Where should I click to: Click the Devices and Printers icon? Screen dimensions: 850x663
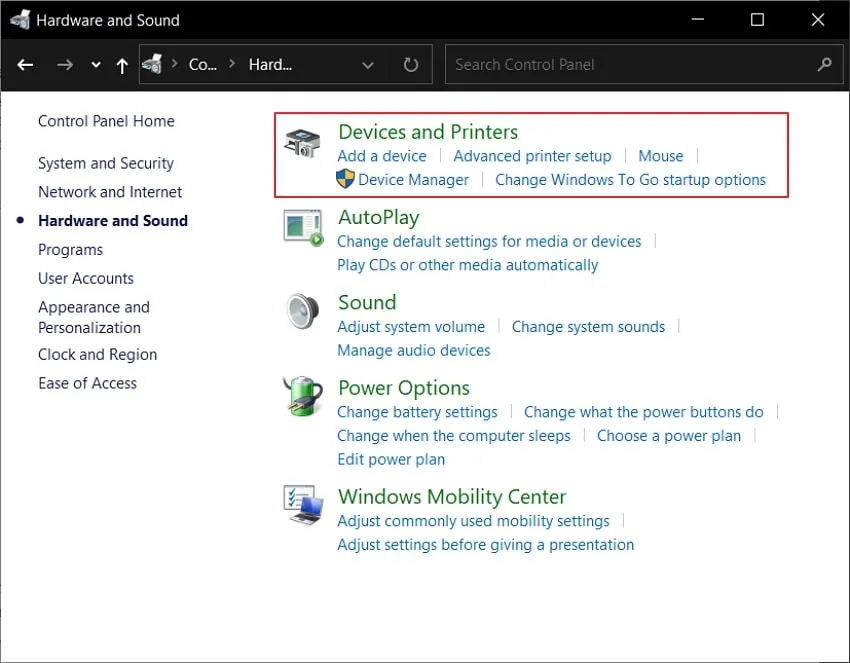[302, 143]
